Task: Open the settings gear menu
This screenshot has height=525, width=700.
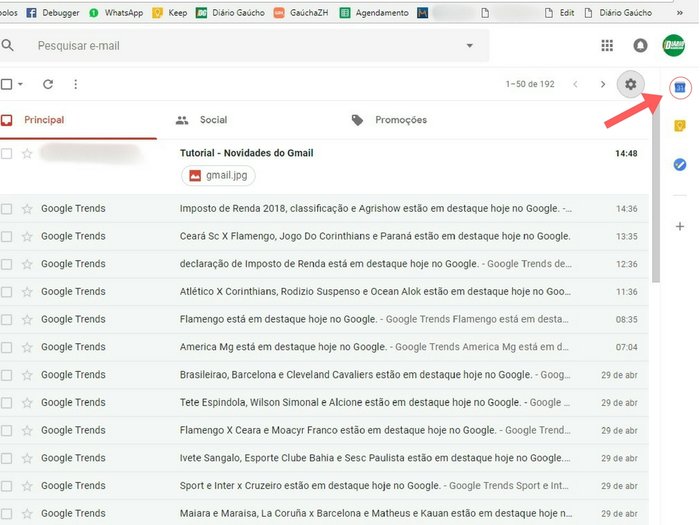Action: (x=630, y=84)
